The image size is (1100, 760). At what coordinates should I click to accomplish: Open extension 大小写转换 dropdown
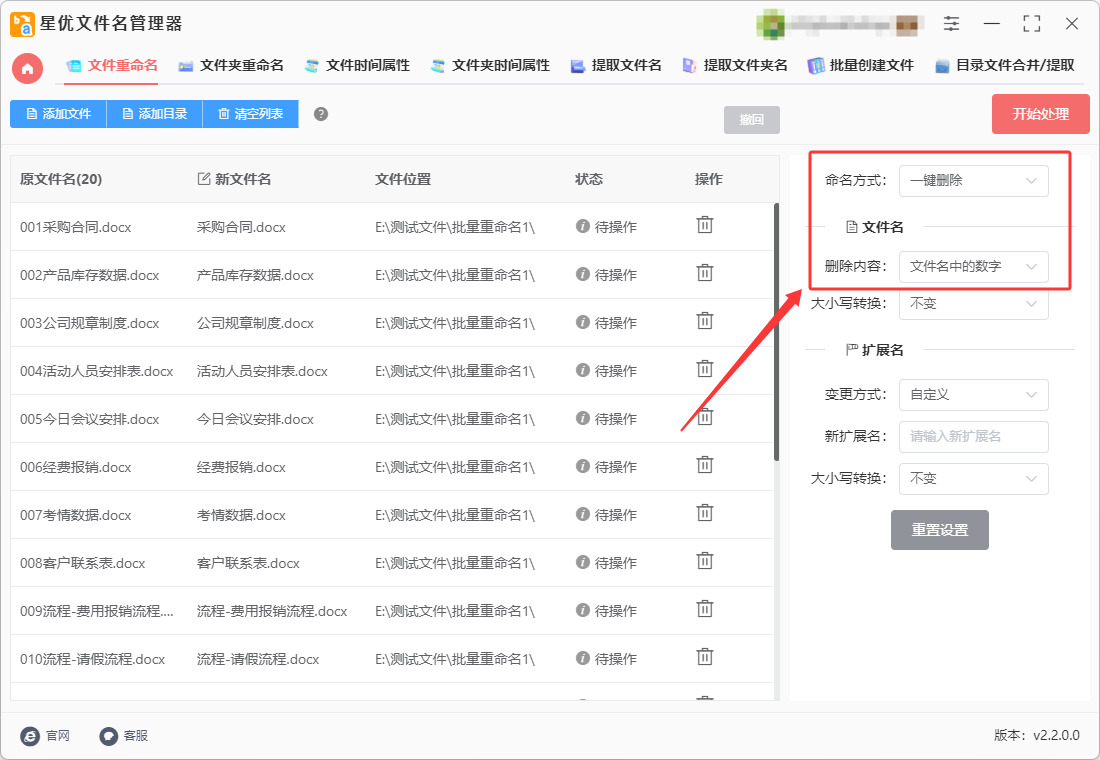[974, 479]
